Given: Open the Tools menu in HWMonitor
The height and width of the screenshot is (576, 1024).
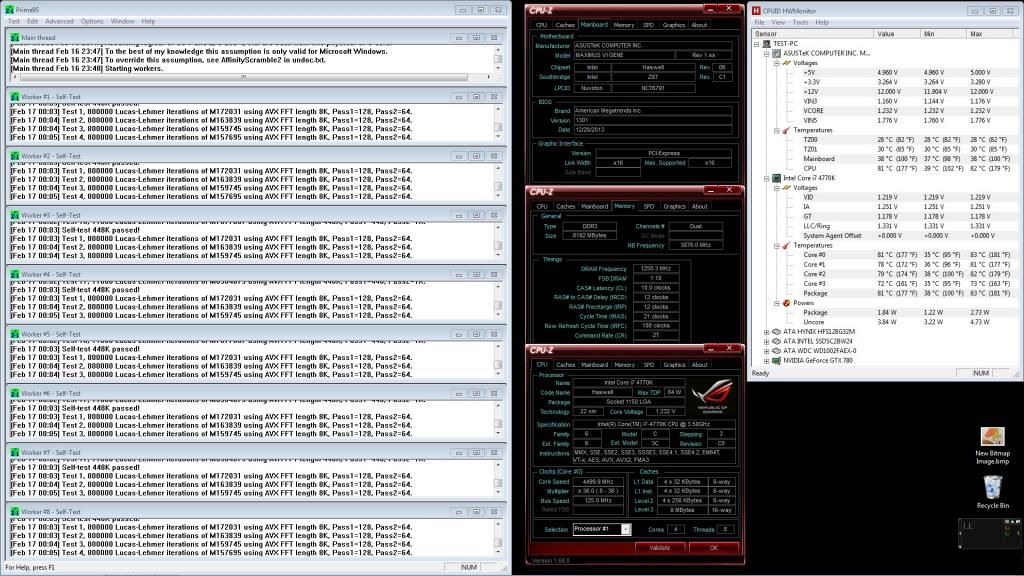Looking at the screenshot, I should pos(800,21).
